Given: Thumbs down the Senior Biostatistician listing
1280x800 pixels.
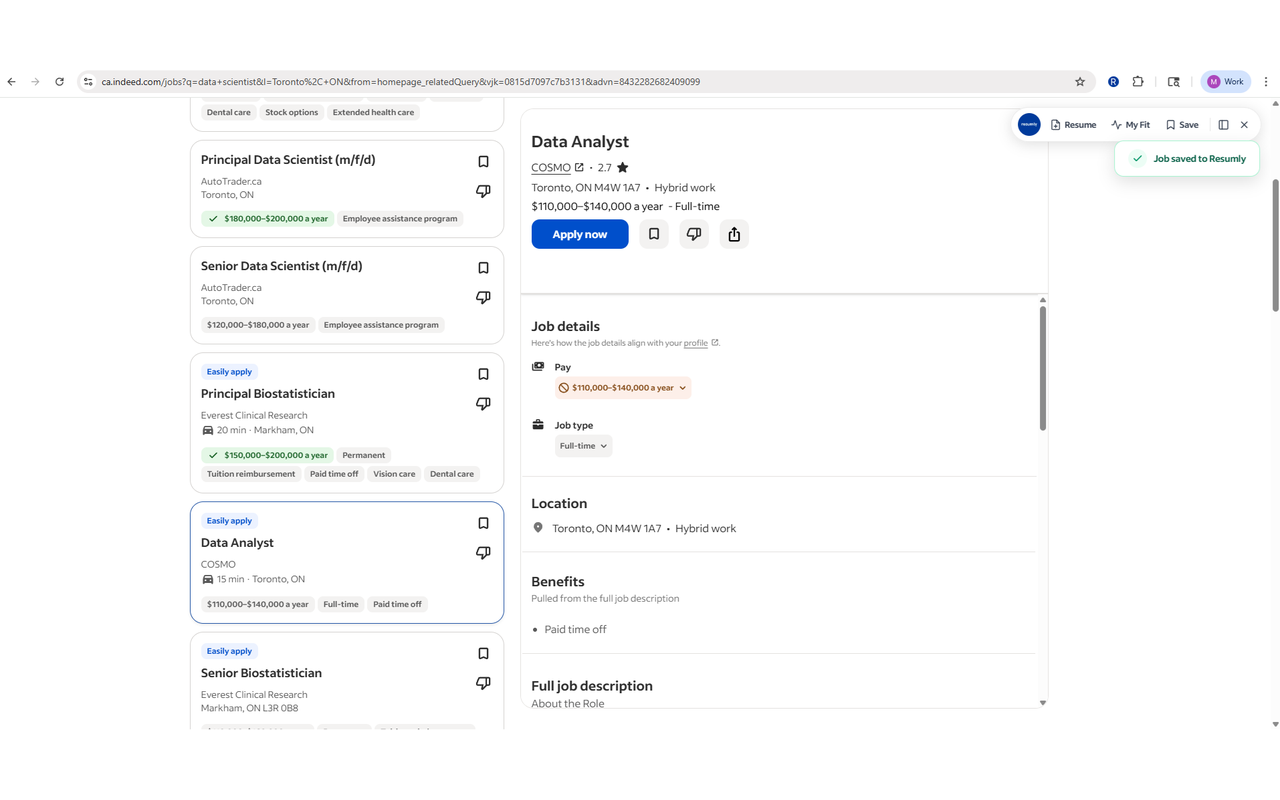Looking at the screenshot, I should 483,683.
